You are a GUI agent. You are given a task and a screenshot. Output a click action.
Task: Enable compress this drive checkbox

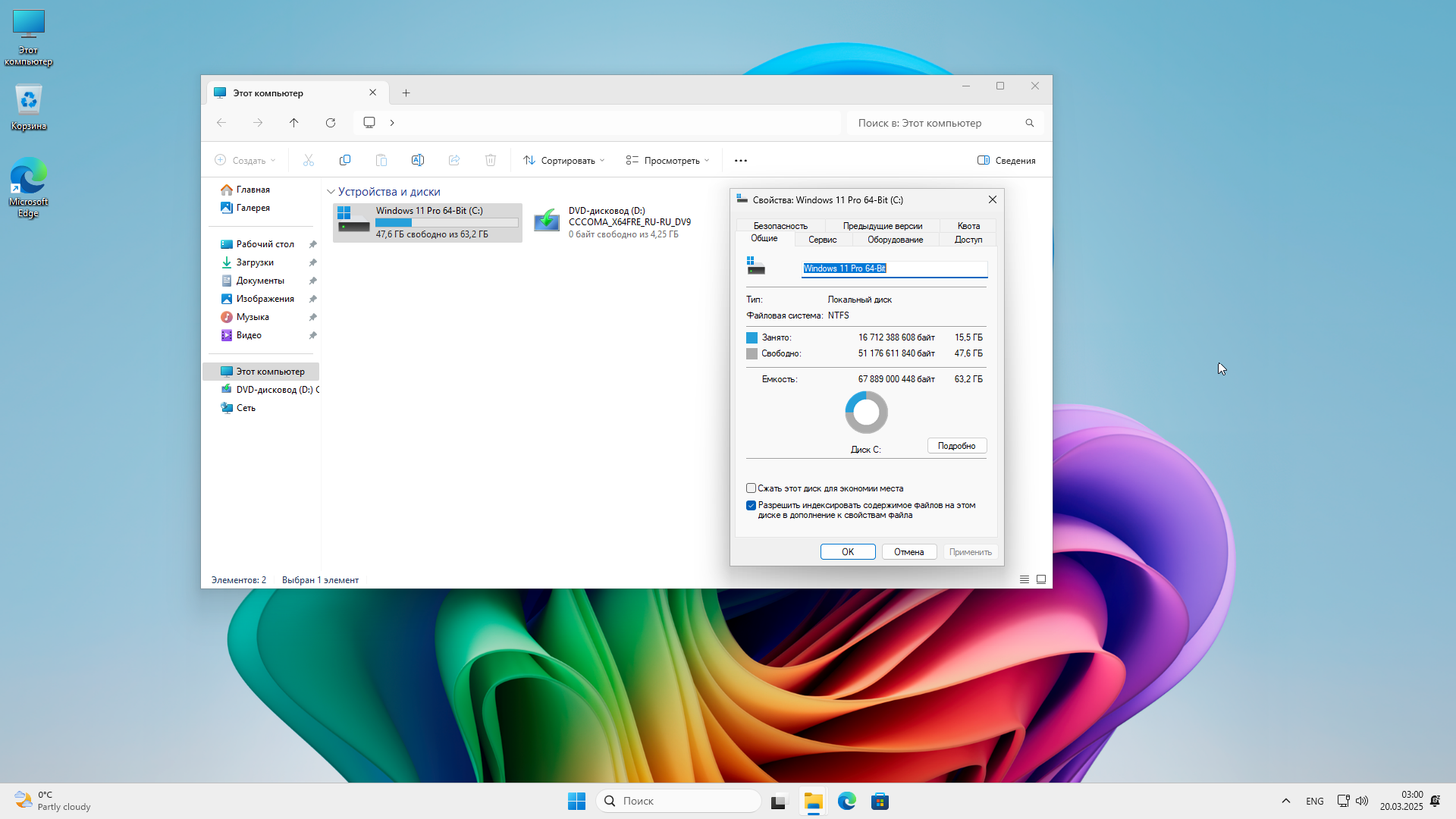[x=752, y=488]
